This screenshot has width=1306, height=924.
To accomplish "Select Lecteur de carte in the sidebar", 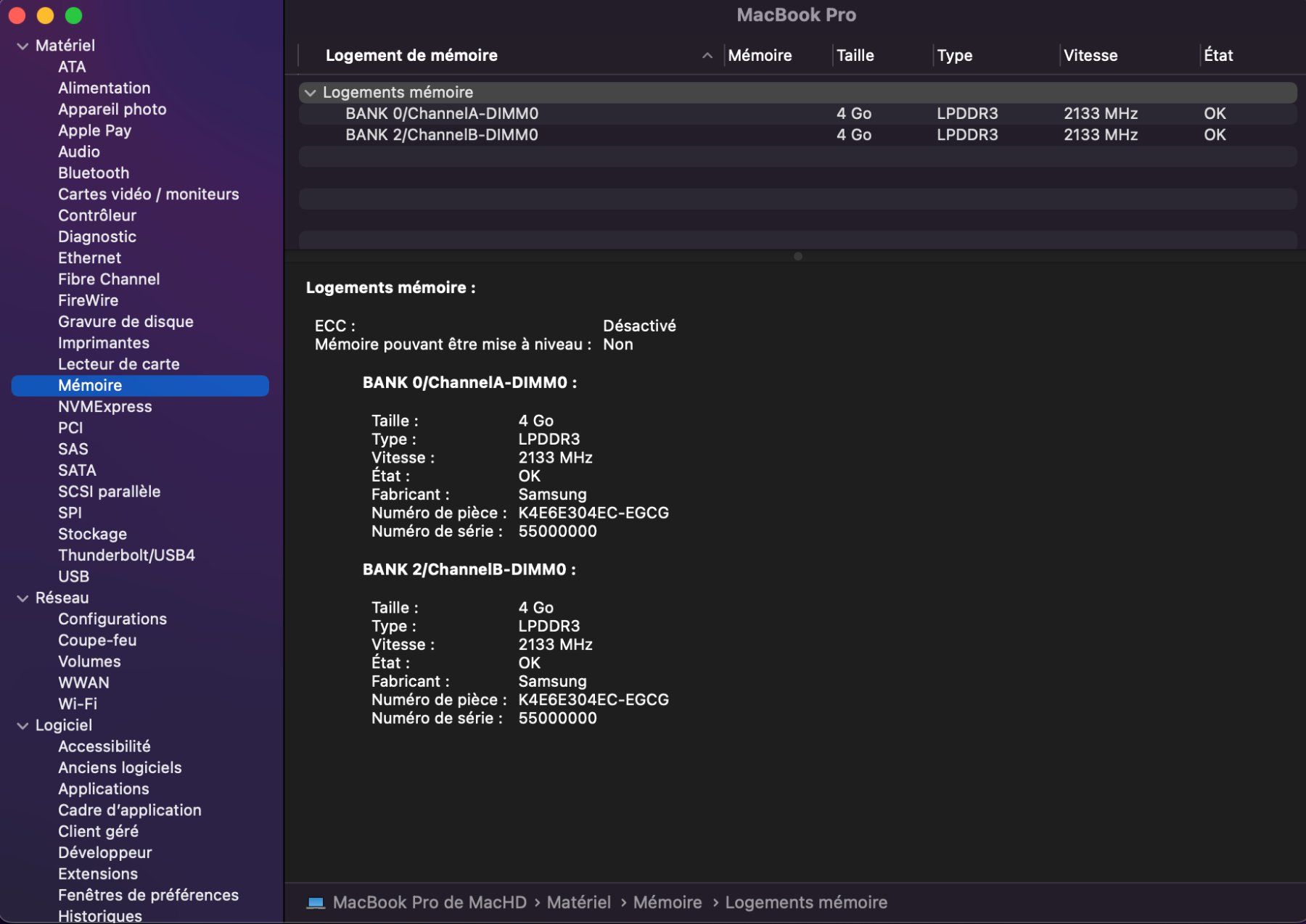I will [x=119, y=364].
